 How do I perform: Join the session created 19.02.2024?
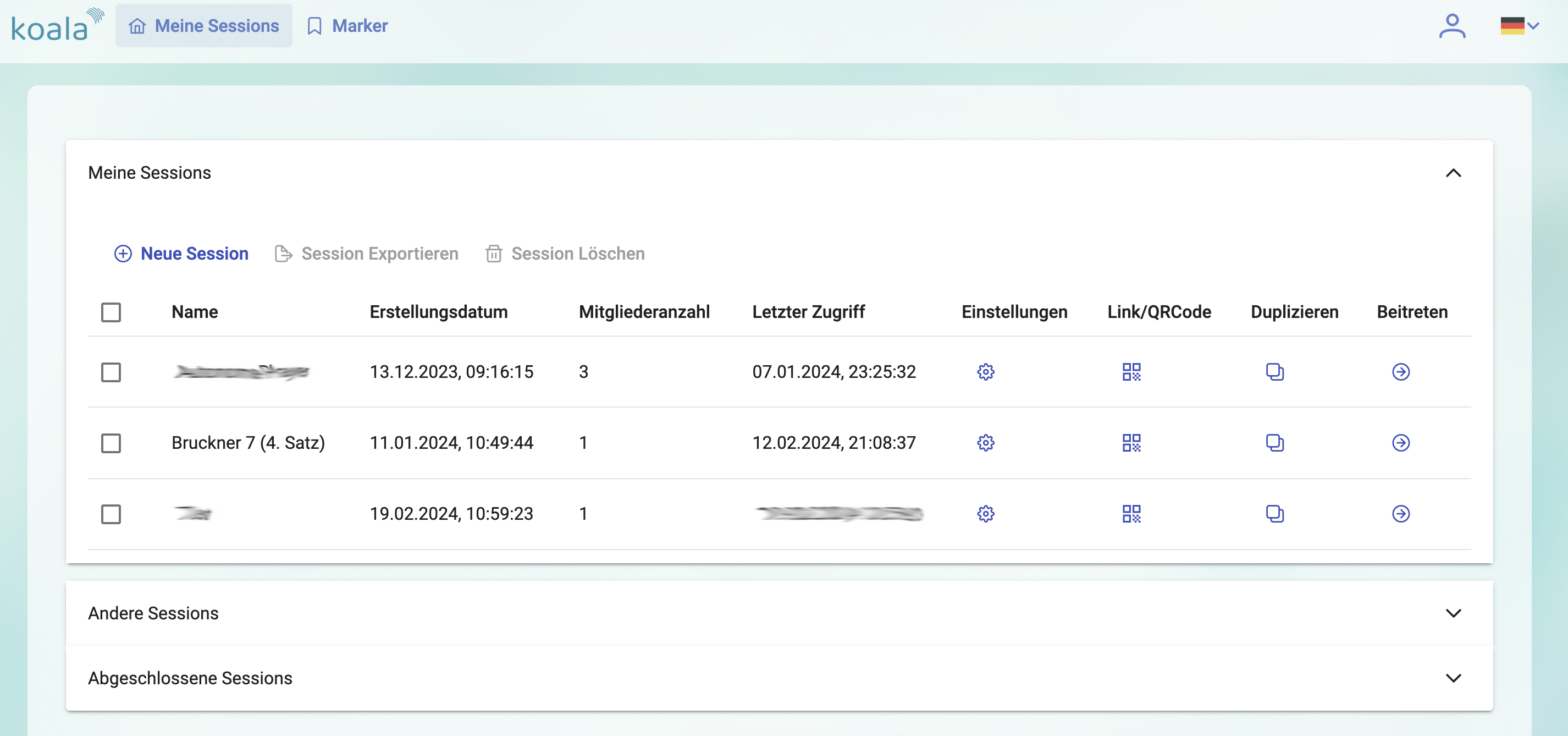[x=1401, y=514]
